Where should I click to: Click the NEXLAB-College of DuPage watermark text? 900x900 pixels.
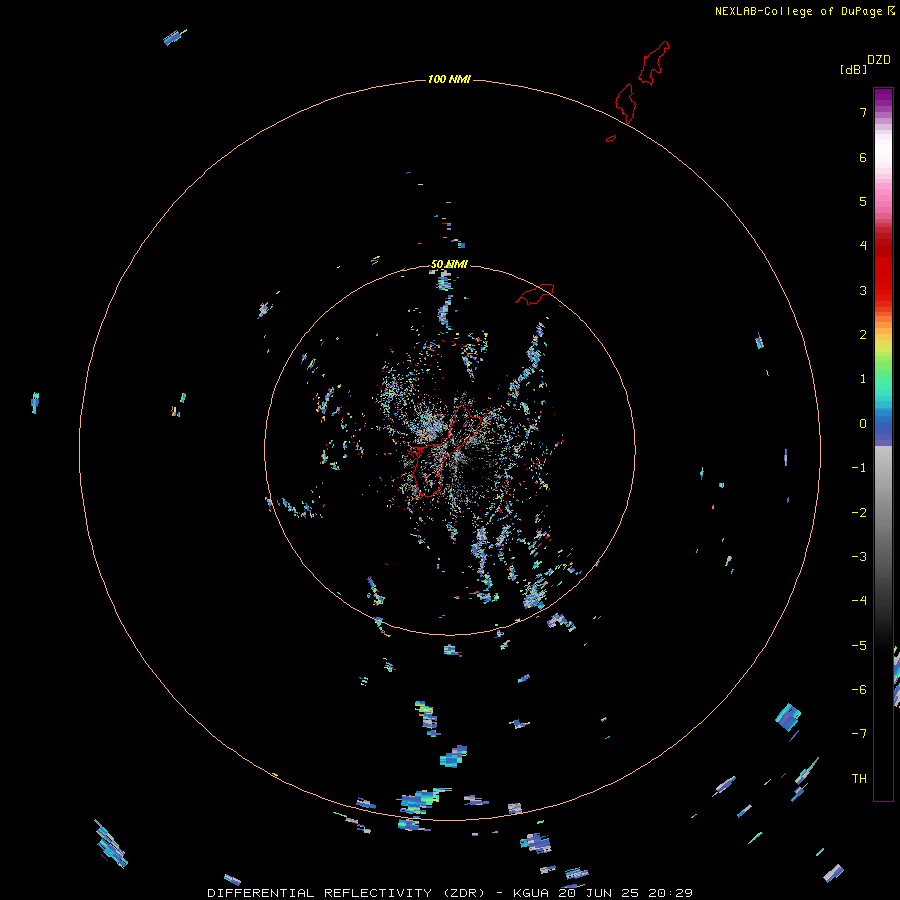click(x=805, y=11)
